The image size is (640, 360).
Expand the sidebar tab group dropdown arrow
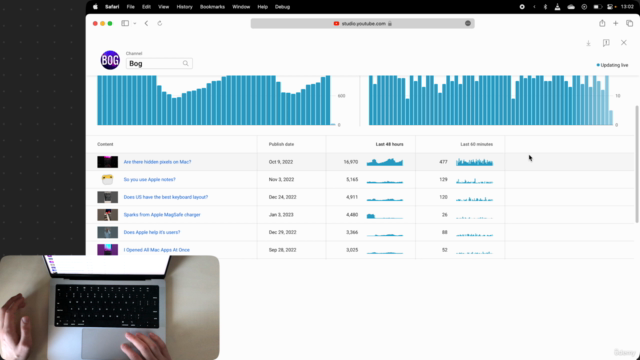click(x=135, y=23)
